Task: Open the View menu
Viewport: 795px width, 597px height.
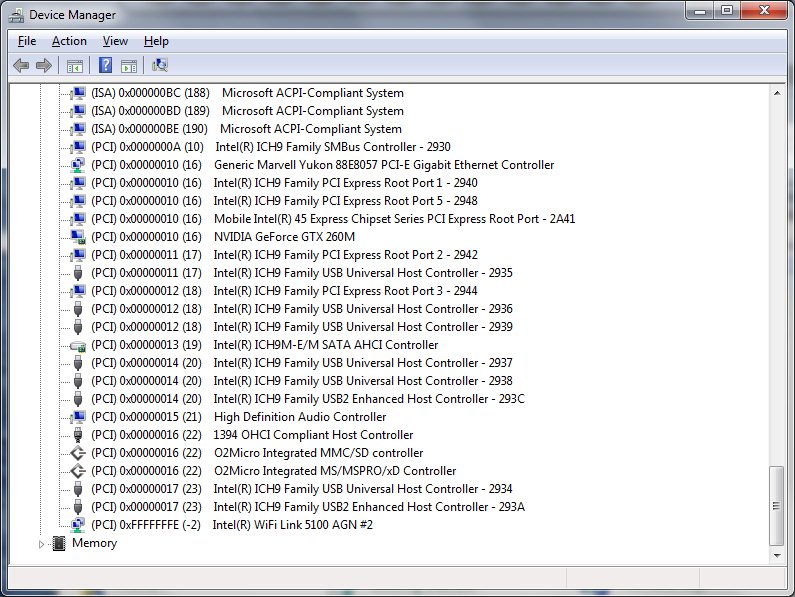Action: pyautogui.click(x=115, y=41)
